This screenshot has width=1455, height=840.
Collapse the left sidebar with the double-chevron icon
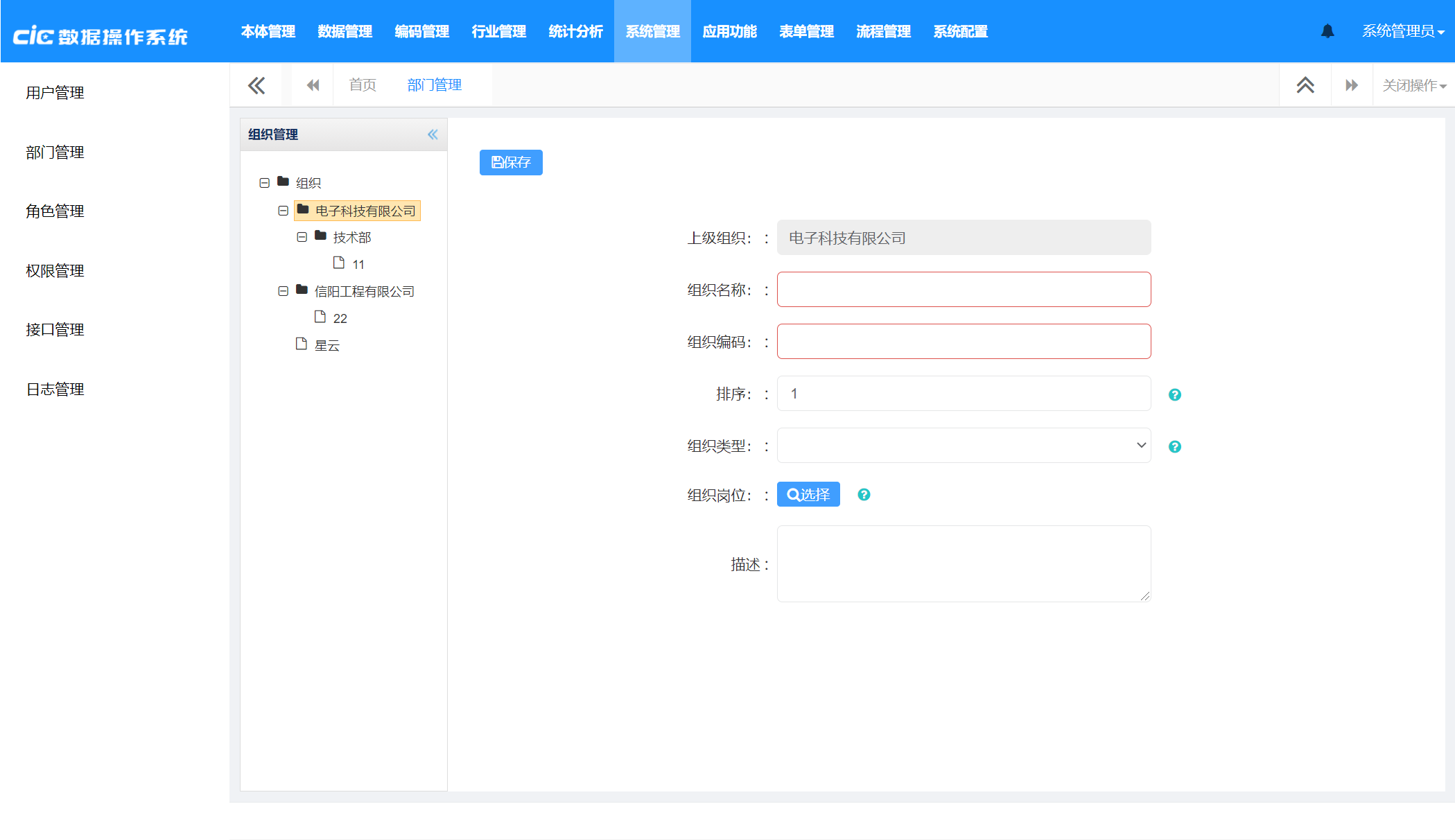(256, 85)
